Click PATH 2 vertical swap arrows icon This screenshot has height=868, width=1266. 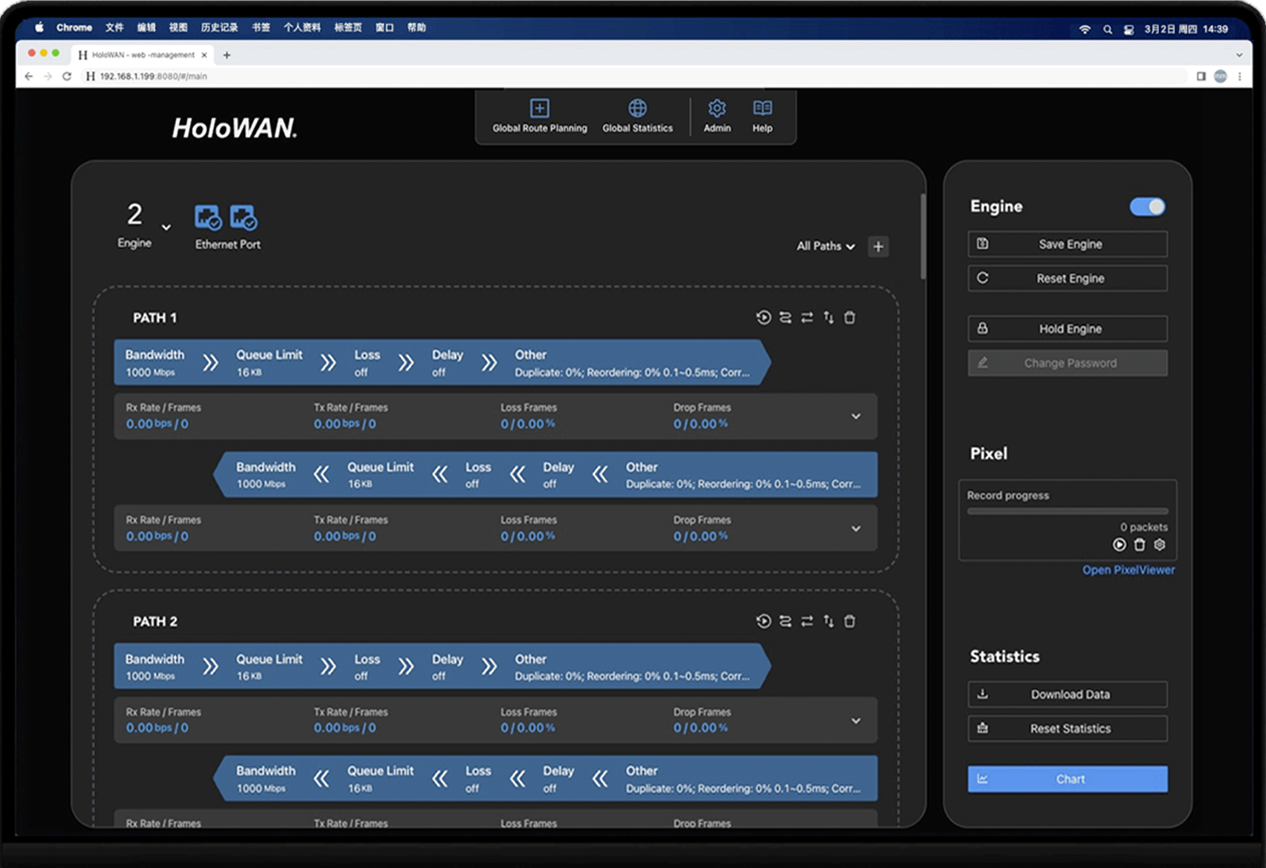(x=828, y=621)
